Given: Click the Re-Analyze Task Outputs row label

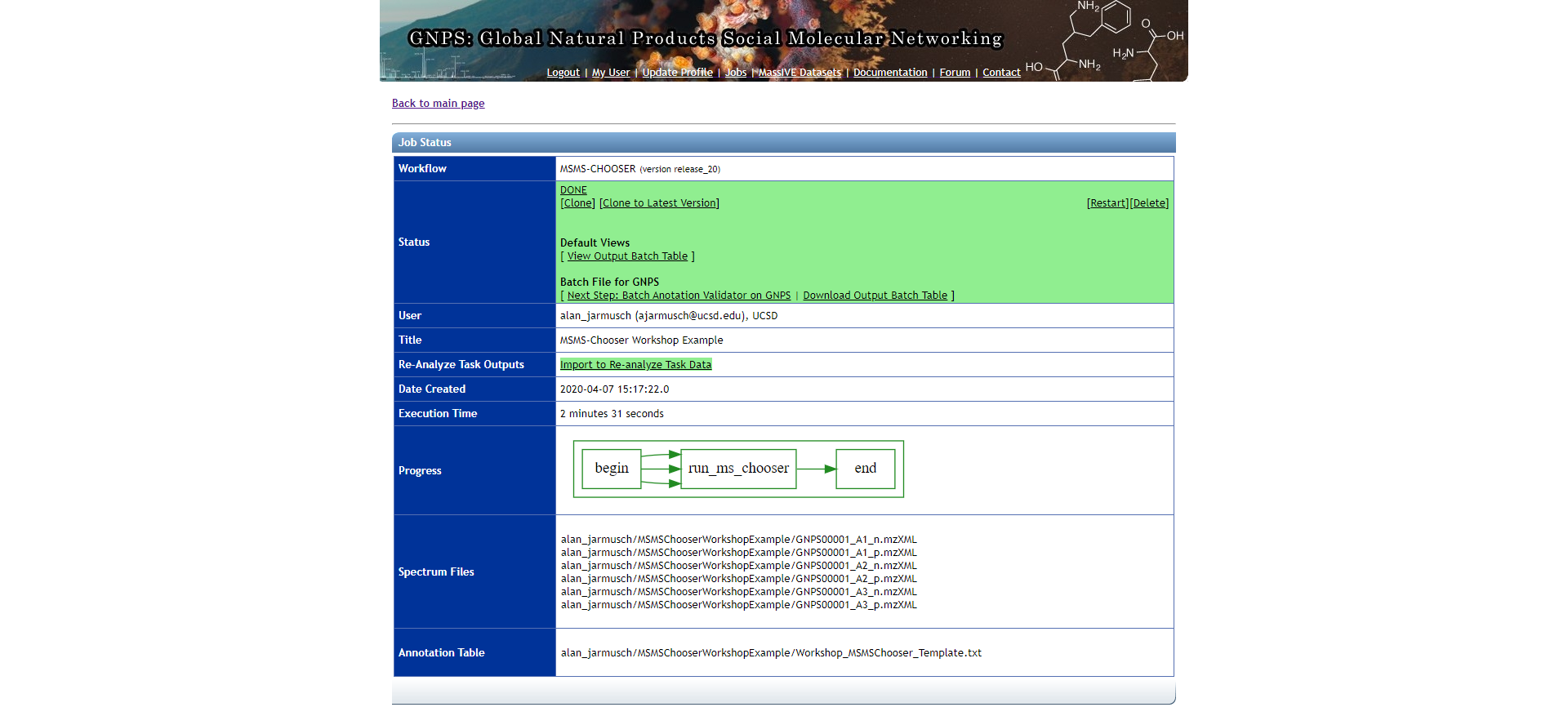Looking at the screenshot, I should pos(461,365).
